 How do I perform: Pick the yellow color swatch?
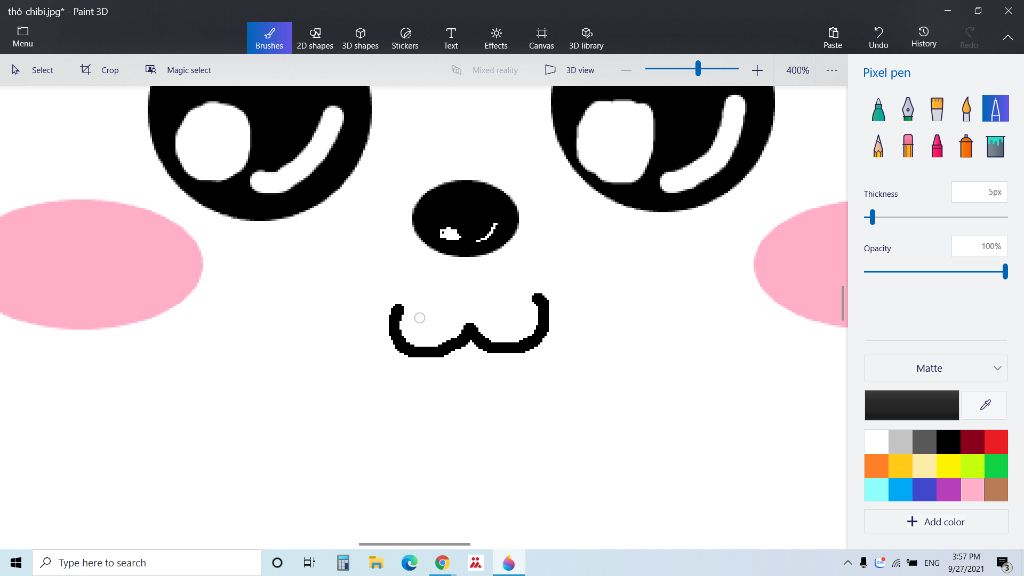[x=948, y=466]
